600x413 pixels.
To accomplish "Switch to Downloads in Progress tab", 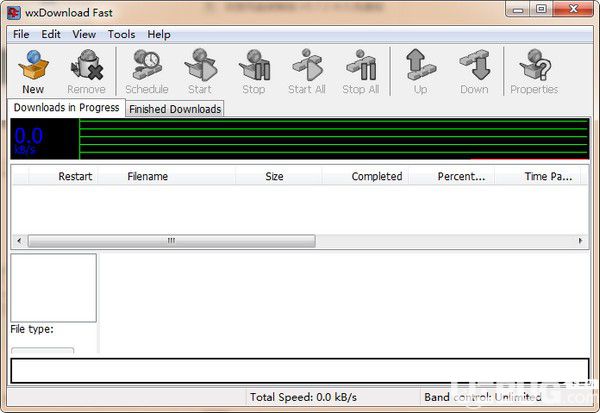I will [x=67, y=108].
